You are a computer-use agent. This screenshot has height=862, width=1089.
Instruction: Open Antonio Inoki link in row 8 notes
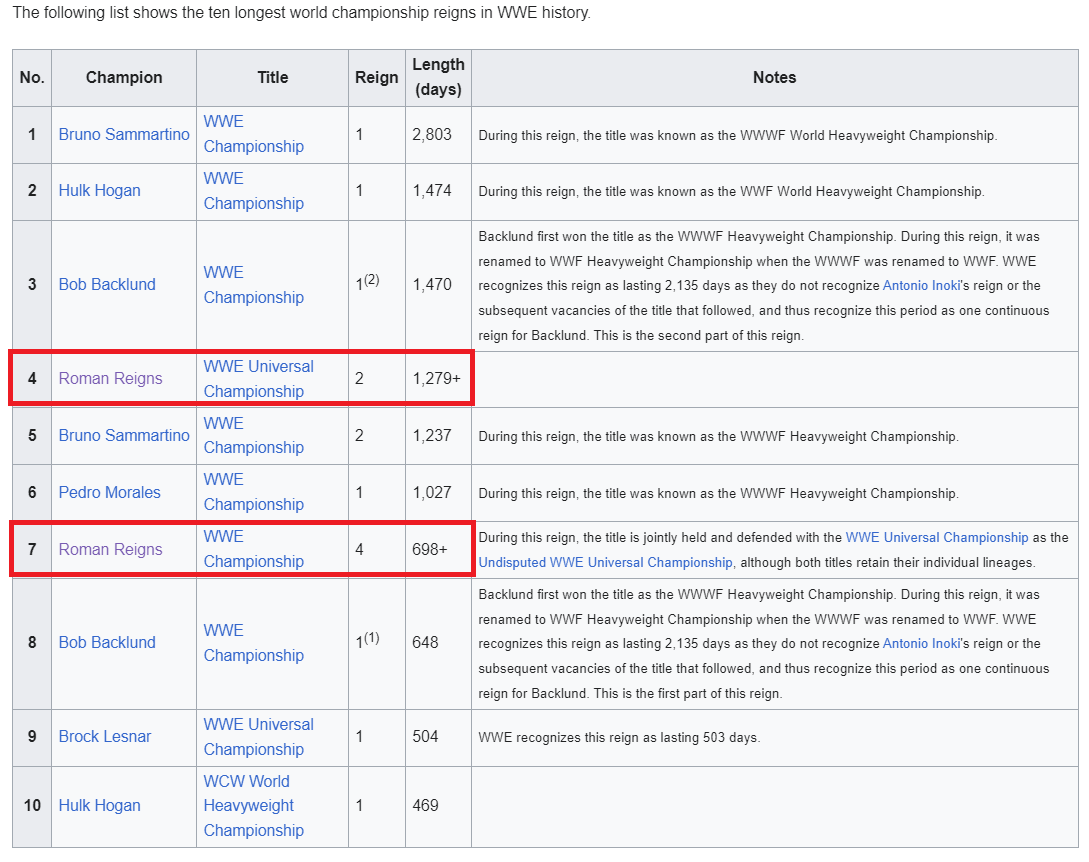(x=921, y=643)
